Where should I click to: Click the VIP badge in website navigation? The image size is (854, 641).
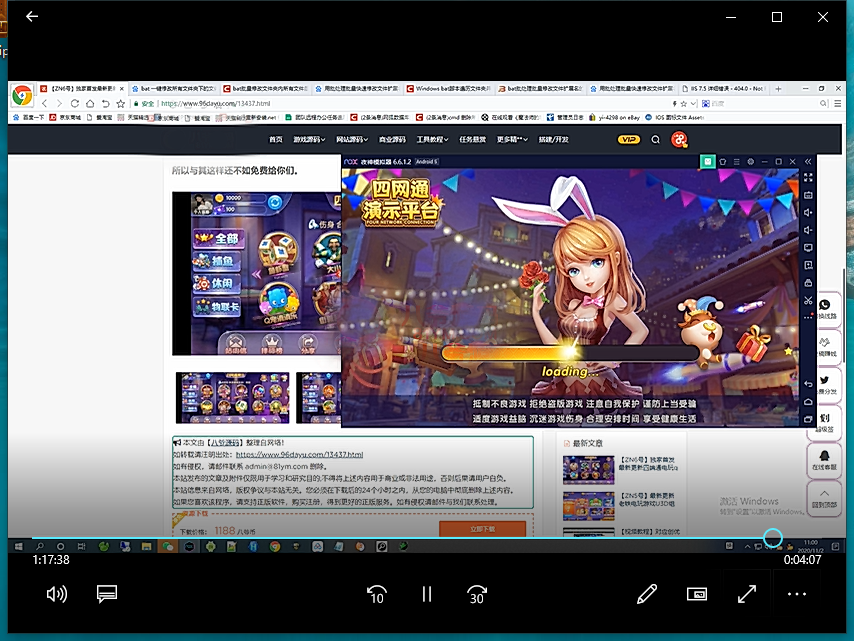click(x=629, y=139)
